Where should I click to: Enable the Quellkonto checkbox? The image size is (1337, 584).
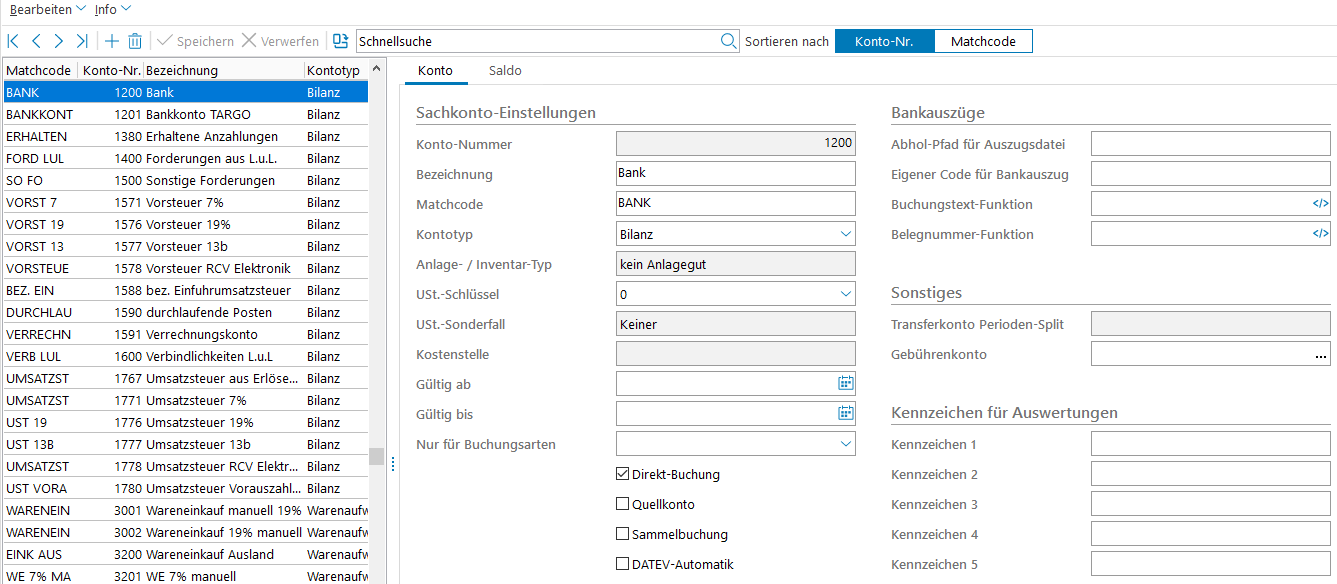pyautogui.click(x=623, y=505)
